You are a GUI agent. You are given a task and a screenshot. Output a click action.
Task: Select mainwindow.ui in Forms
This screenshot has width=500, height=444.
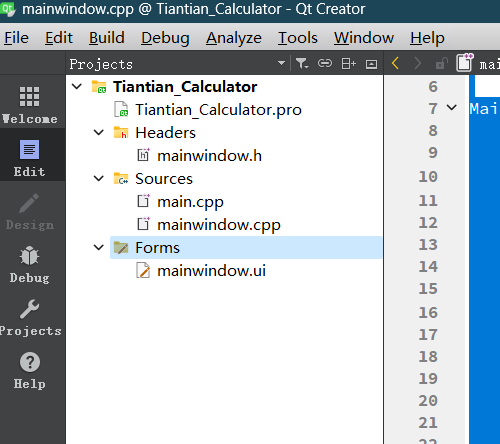(211, 271)
